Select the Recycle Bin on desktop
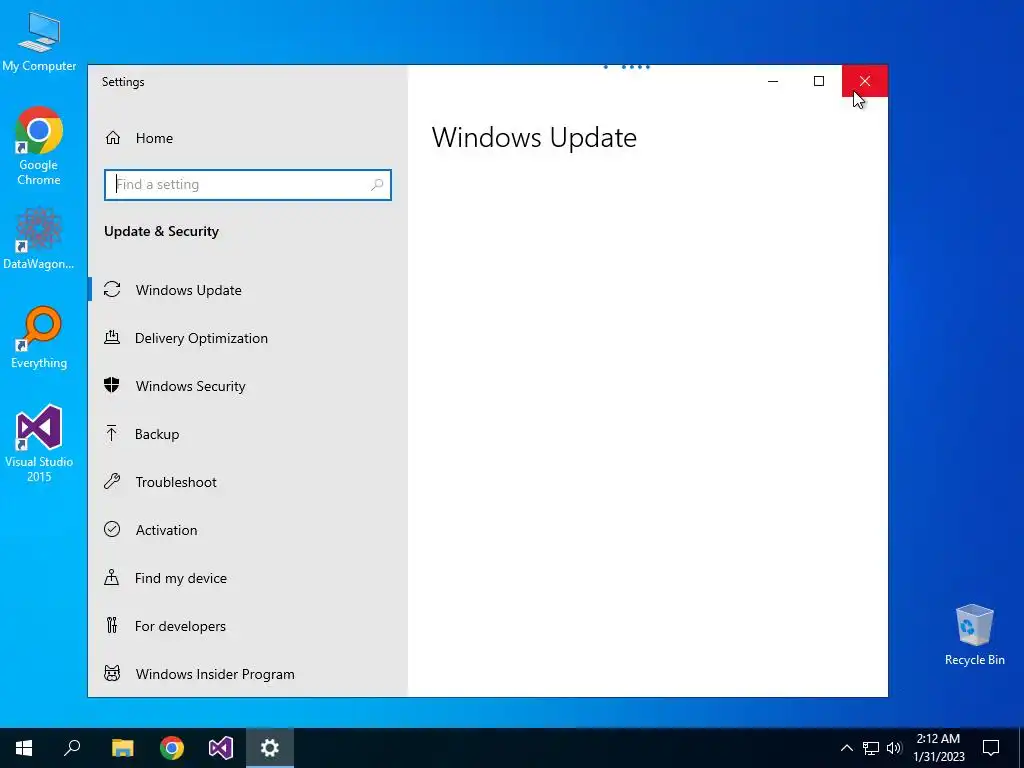The image size is (1024, 768). (974, 634)
